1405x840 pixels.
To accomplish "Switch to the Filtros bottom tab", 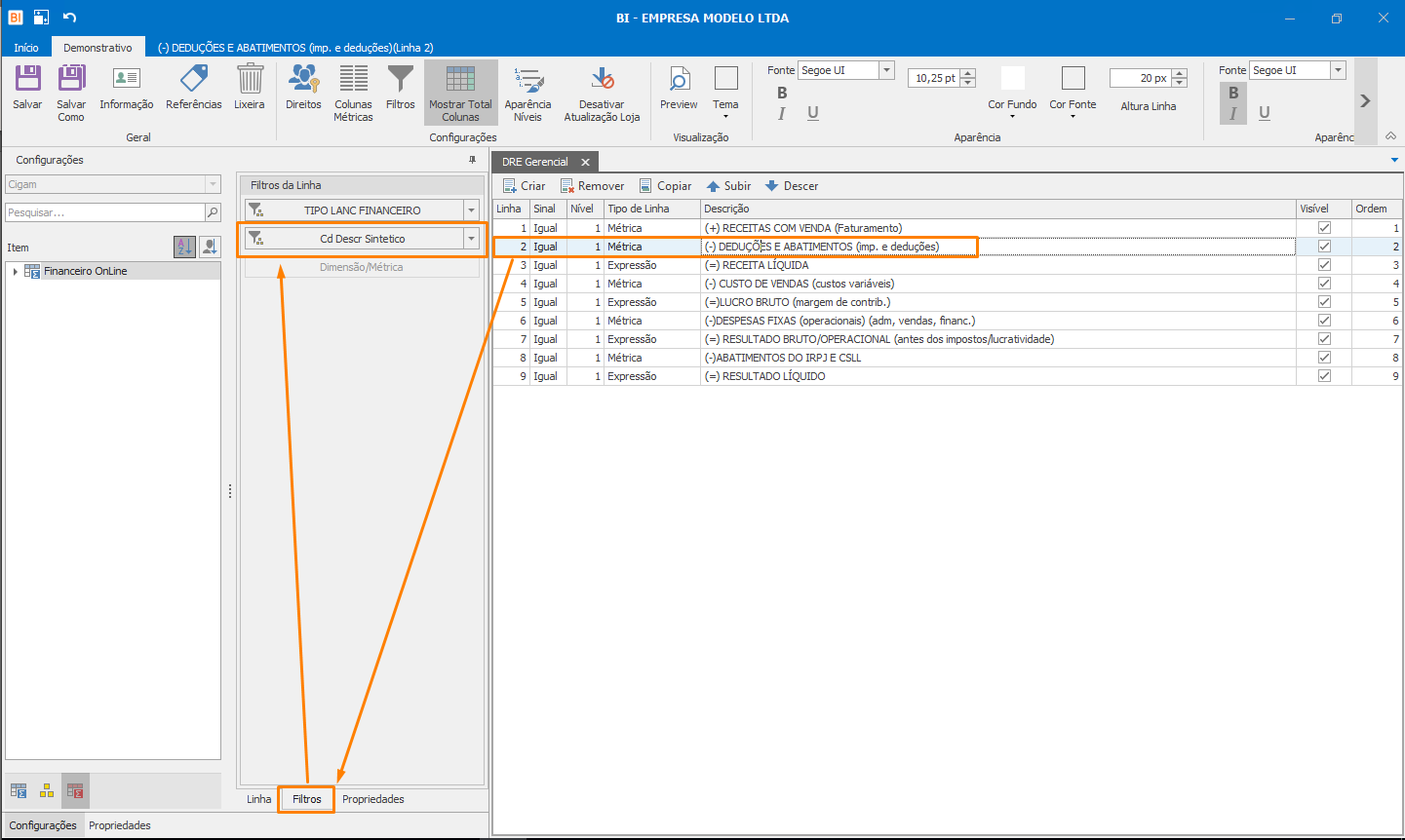I will pyautogui.click(x=307, y=799).
